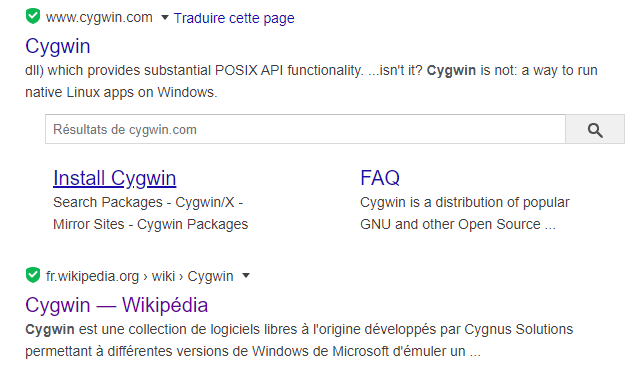Open the Cygwin main result title

58,46
